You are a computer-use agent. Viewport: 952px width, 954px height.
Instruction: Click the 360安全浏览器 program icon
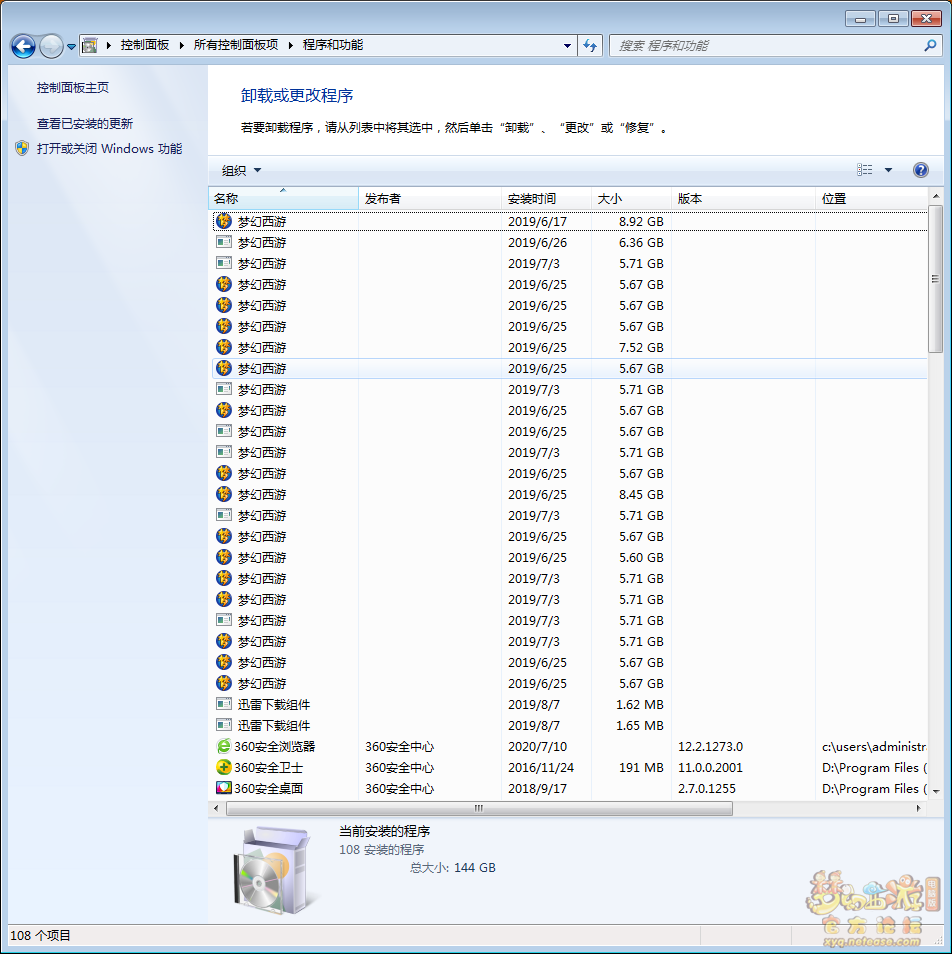224,746
